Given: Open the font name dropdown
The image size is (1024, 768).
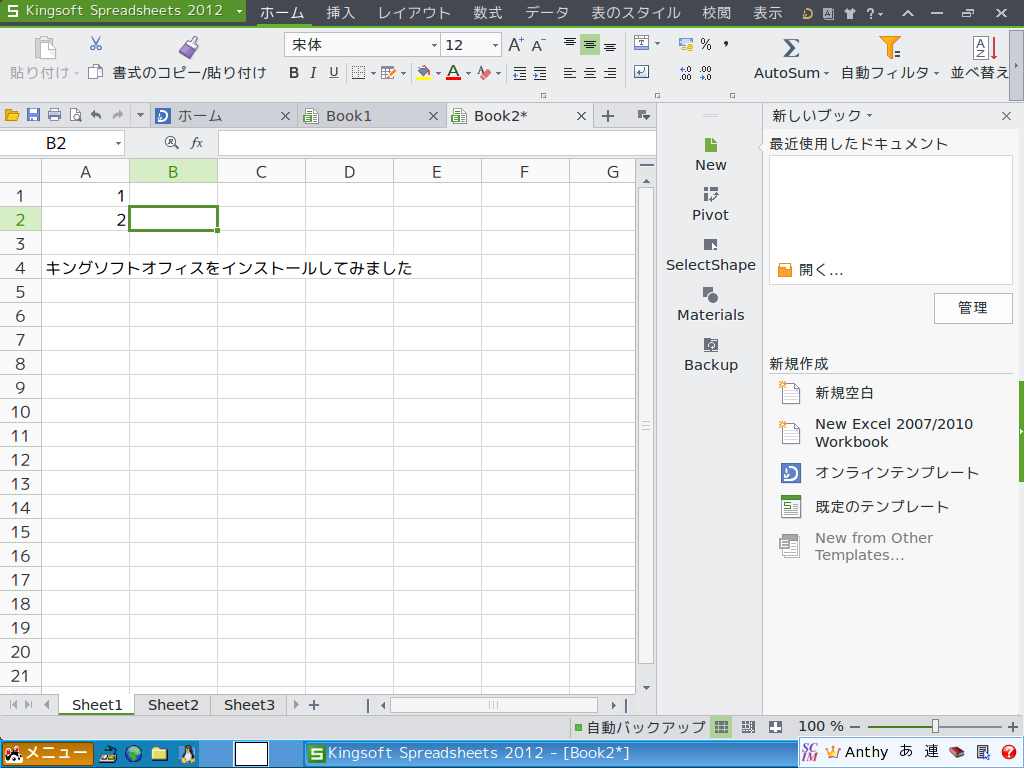Looking at the screenshot, I should coord(434,46).
